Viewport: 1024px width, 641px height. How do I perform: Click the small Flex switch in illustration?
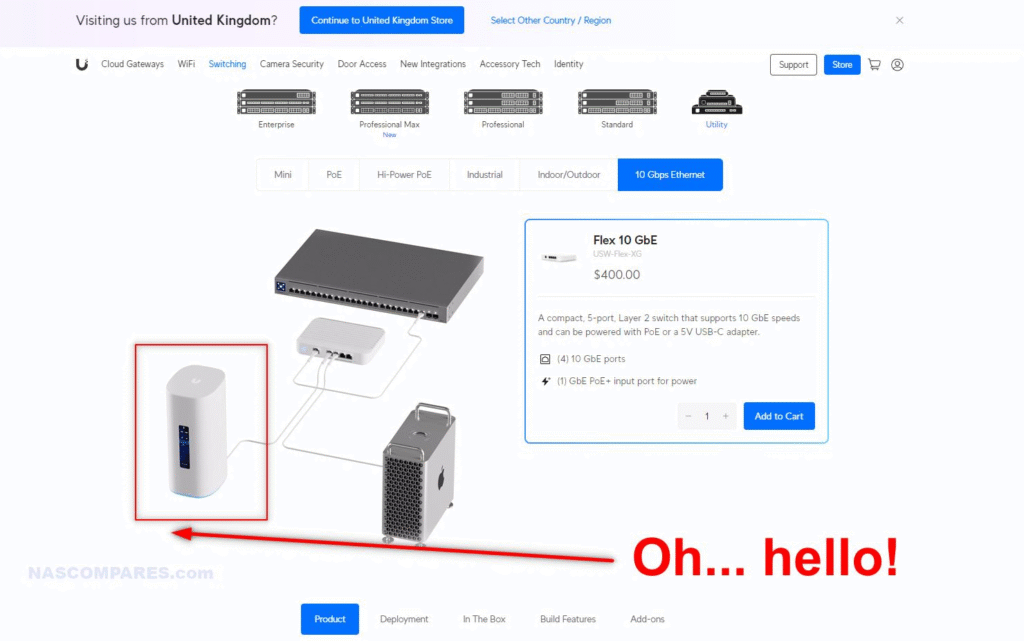point(340,341)
